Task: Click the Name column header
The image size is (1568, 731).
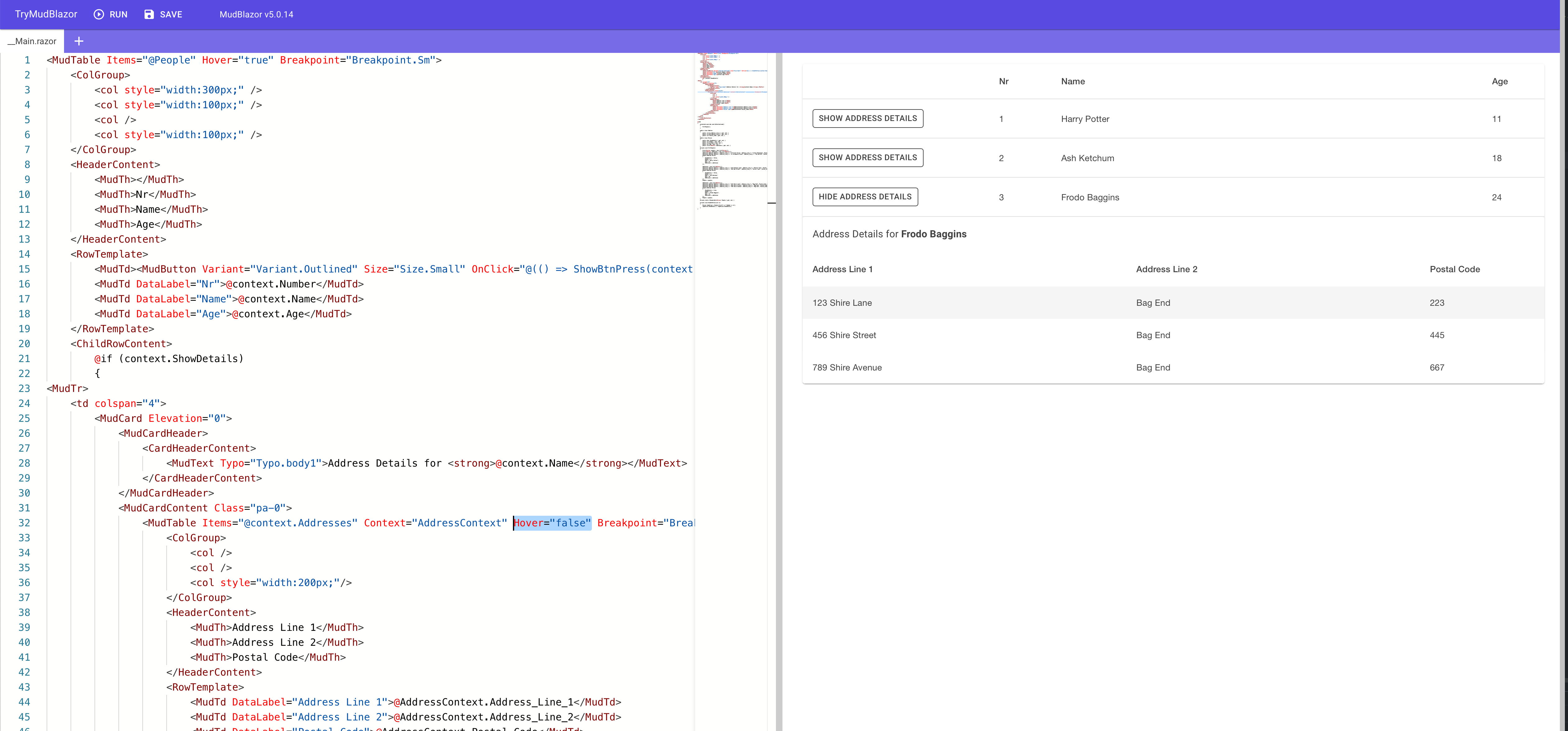Action: (x=1072, y=81)
